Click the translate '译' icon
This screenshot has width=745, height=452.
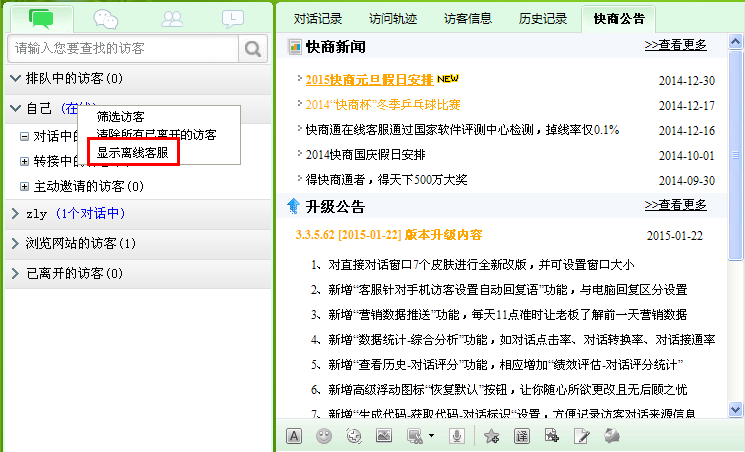(521, 435)
